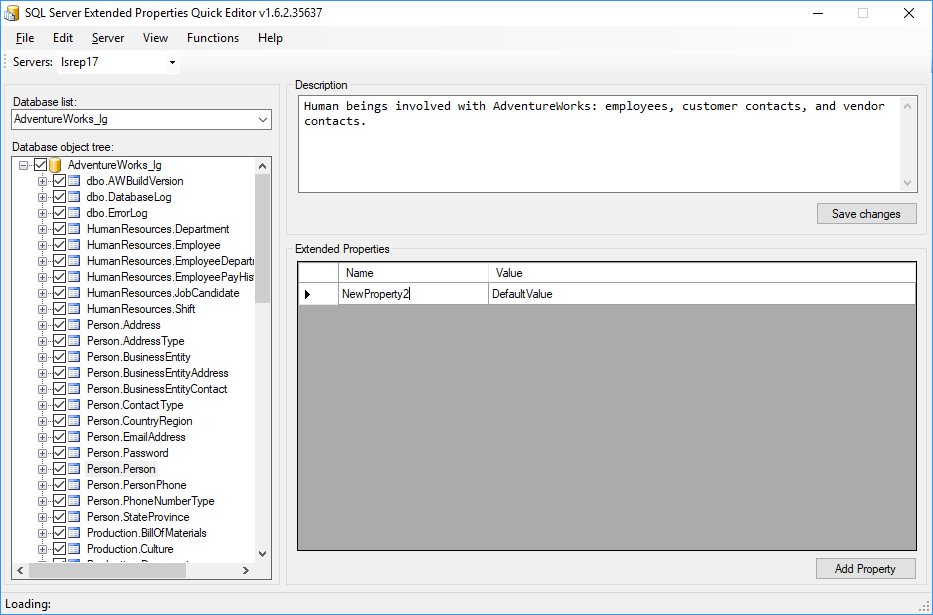Open the Database list combo box
Viewport: 933px width, 615px height.
click(263, 120)
